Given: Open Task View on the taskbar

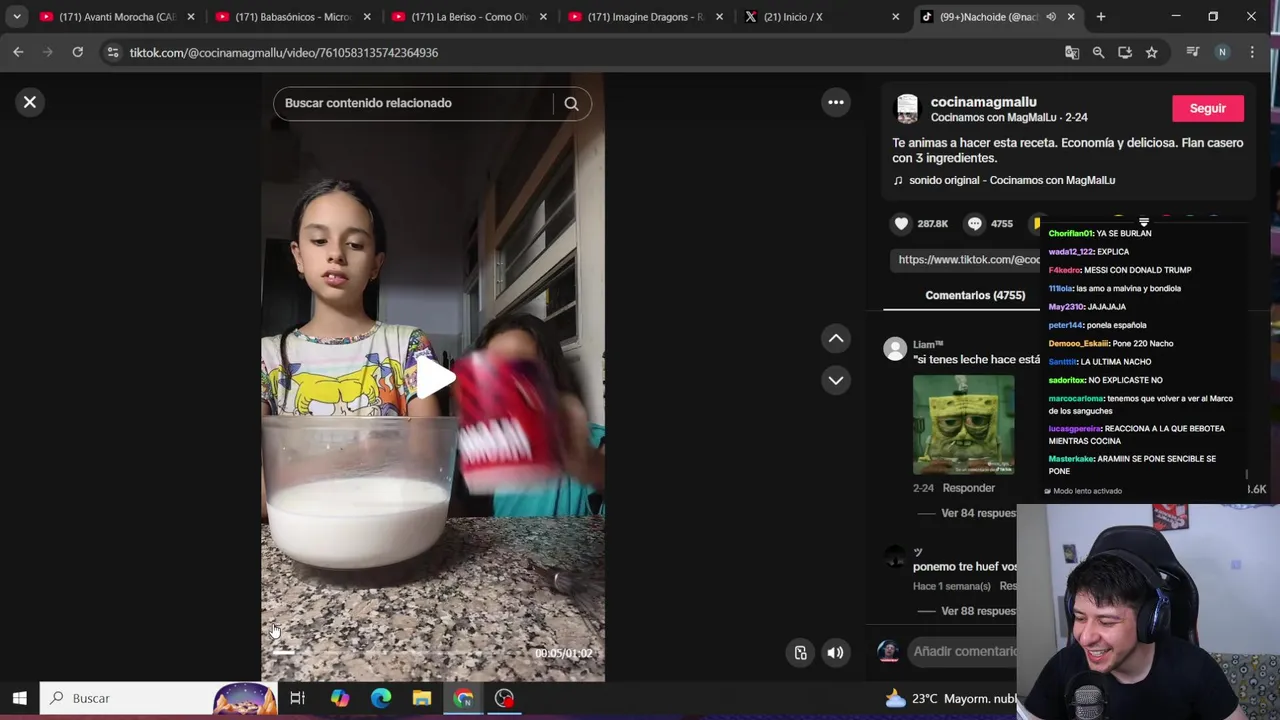Looking at the screenshot, I should (297, 698).
